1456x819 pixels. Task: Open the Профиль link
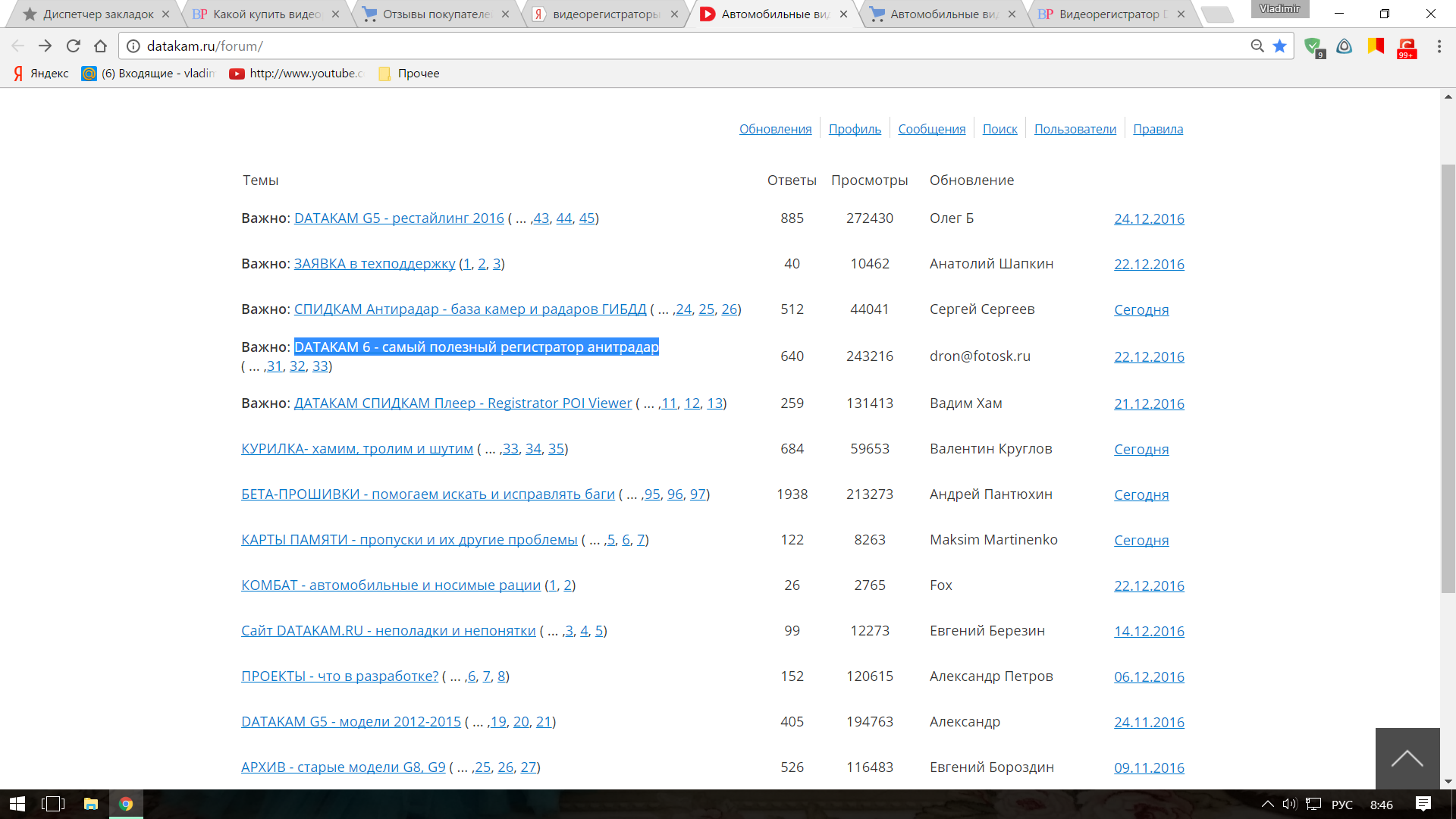855,129
